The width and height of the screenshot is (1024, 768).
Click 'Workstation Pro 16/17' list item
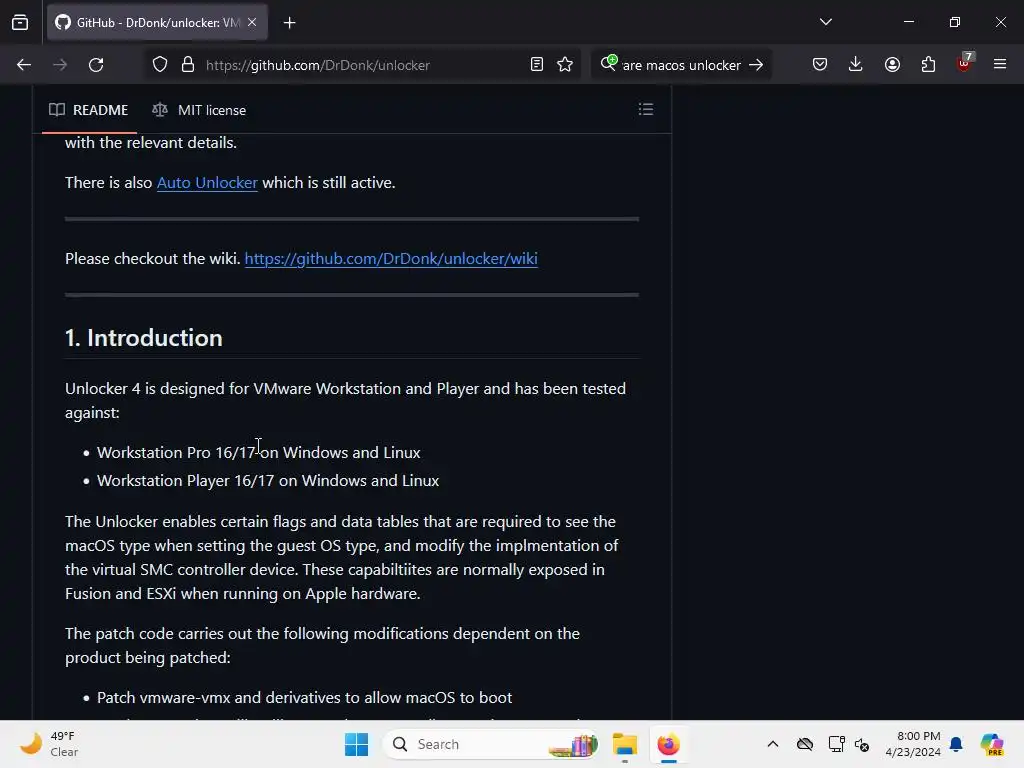click(x=259, y=453)
